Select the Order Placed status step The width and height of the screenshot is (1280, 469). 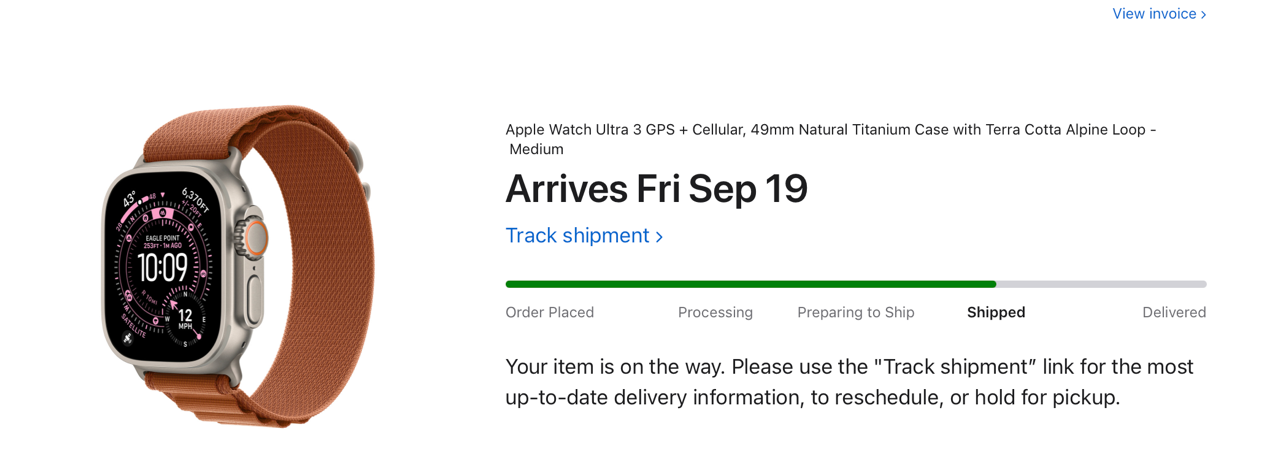coord(549,312)
